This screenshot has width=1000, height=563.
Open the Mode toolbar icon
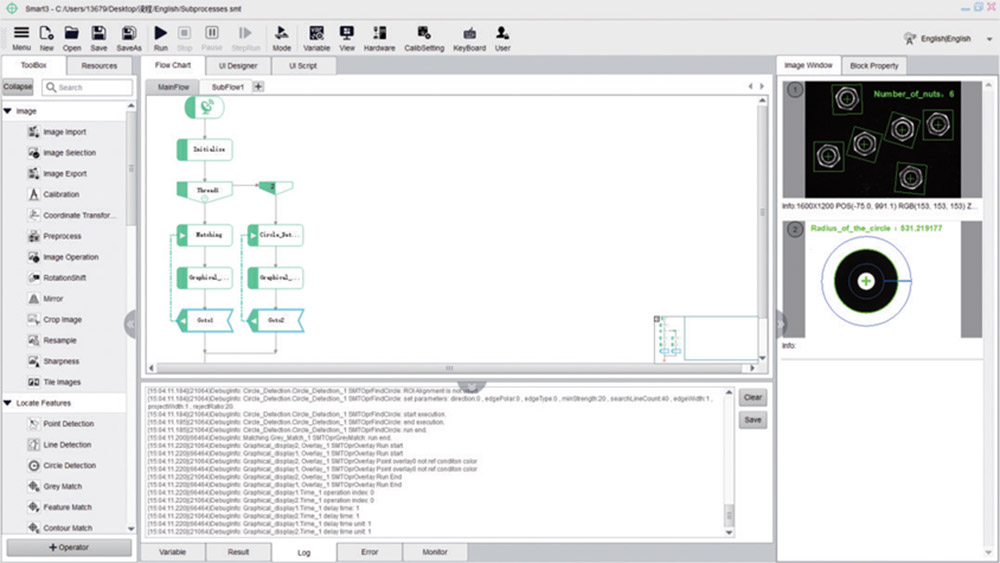tap(281, 38)
